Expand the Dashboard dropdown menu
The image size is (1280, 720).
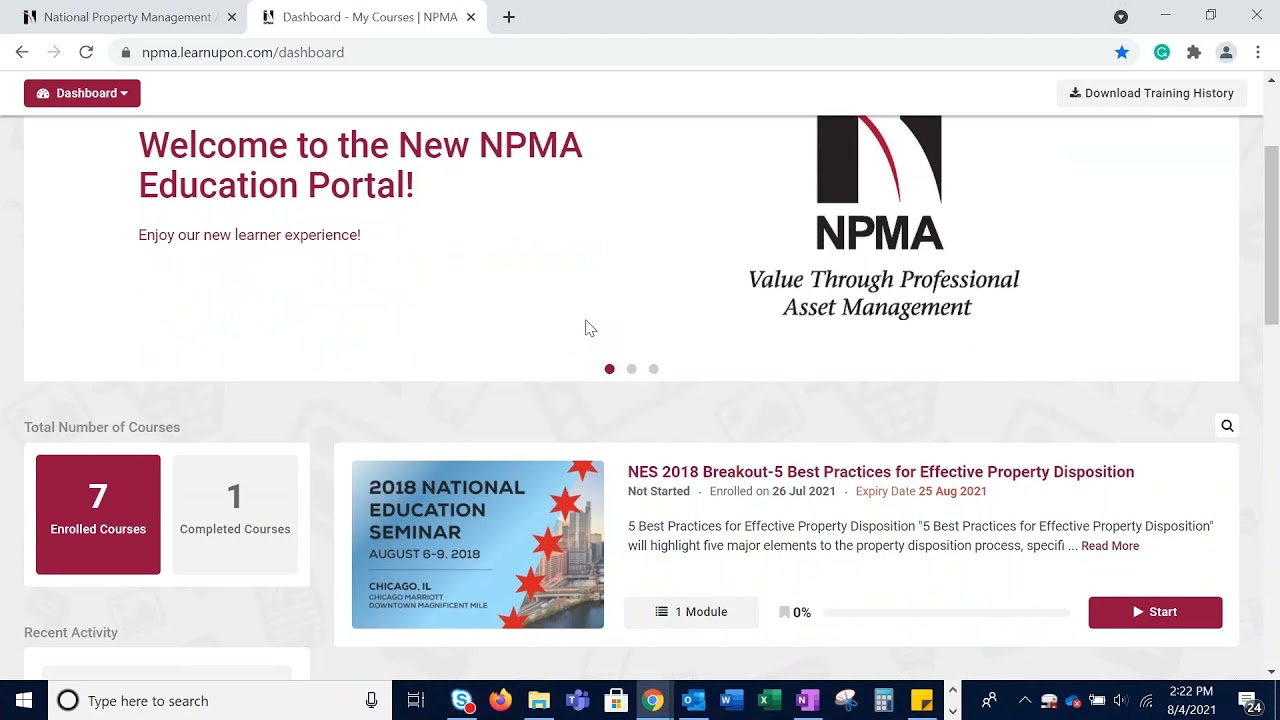[x=82, y=93]
